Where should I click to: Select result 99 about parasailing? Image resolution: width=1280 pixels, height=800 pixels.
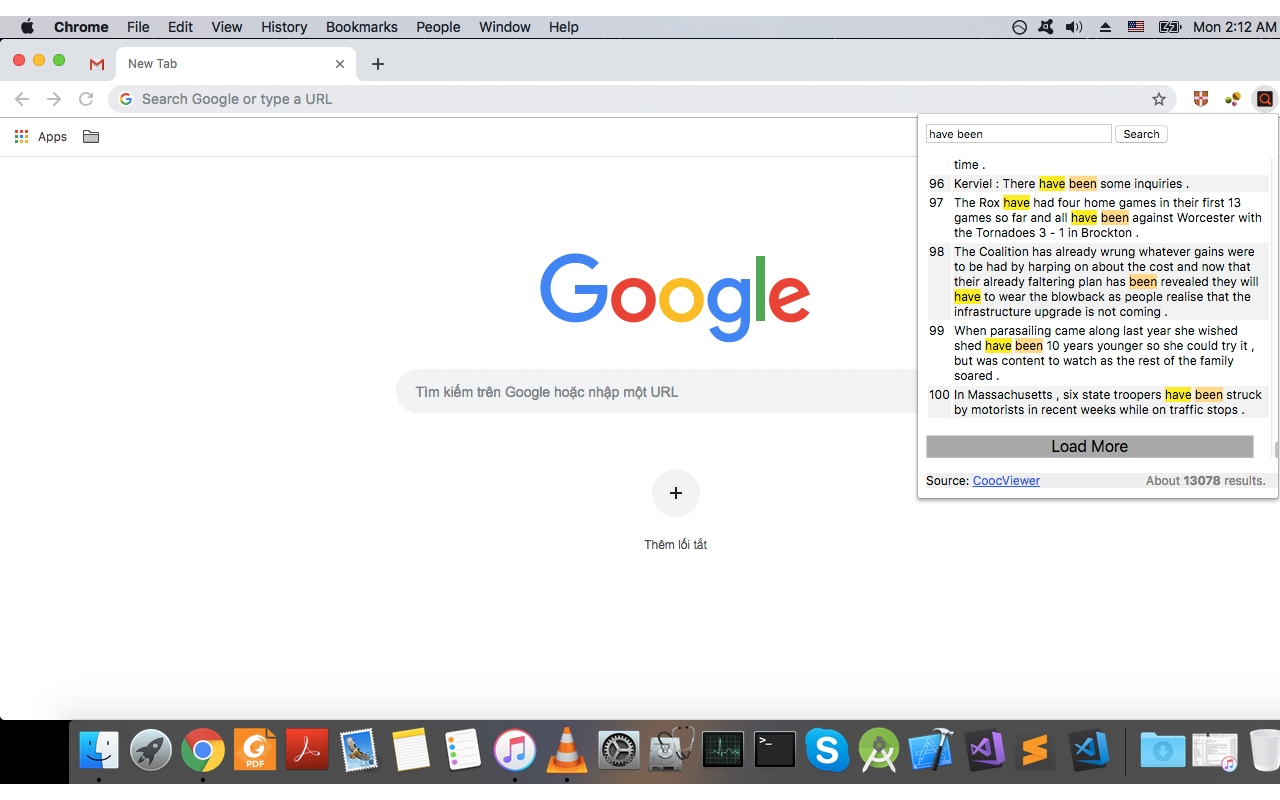tap(1098, 353)
